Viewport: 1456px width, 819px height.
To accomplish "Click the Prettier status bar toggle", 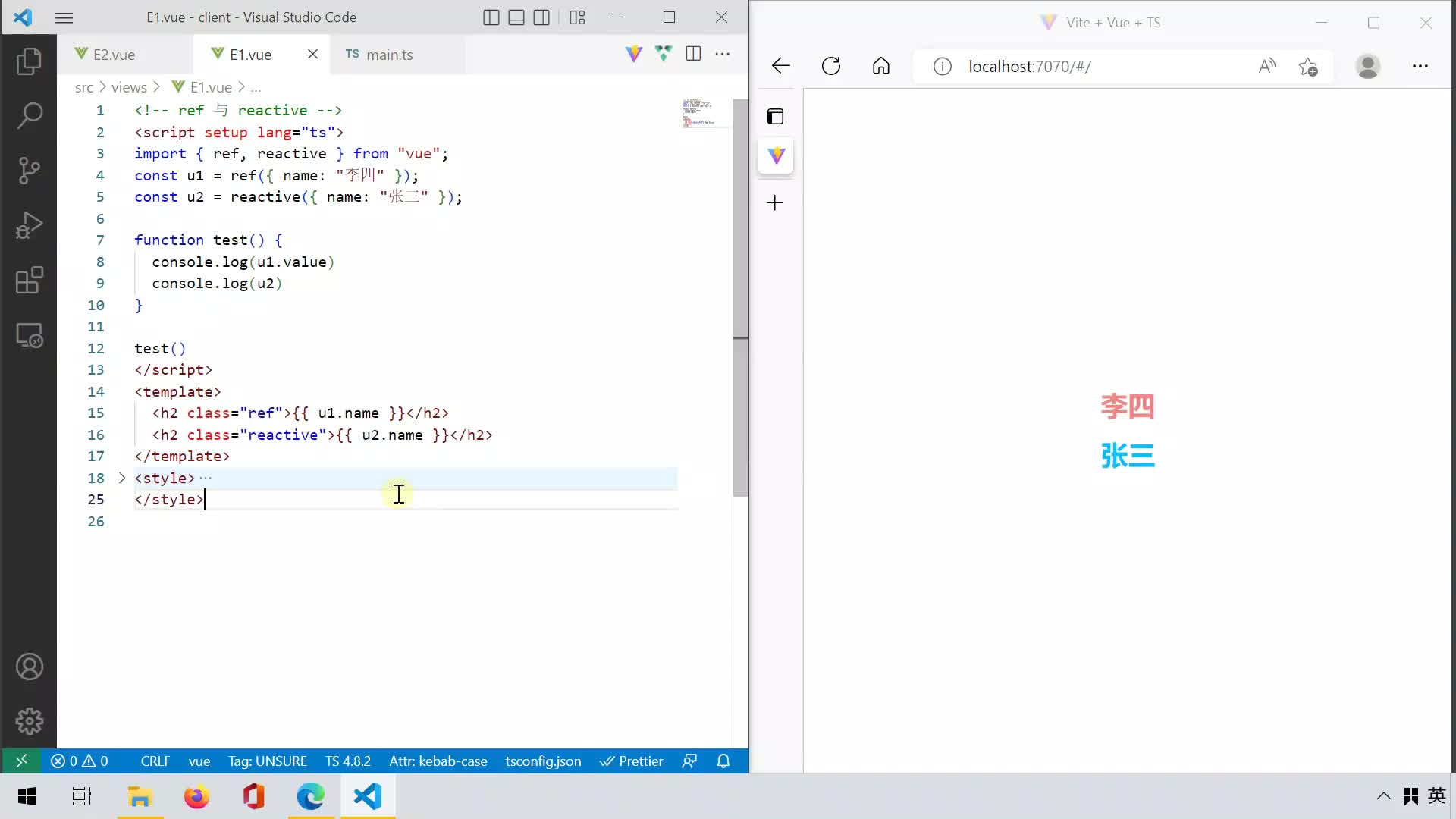I will coord(635,761).
